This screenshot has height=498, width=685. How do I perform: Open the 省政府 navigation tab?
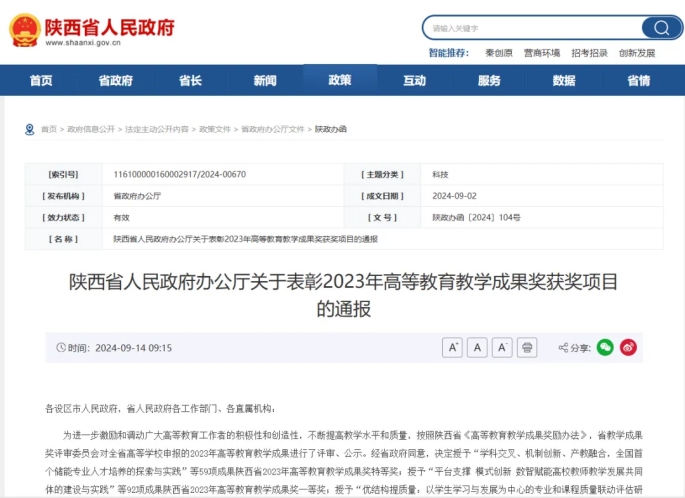click(115, 81)
